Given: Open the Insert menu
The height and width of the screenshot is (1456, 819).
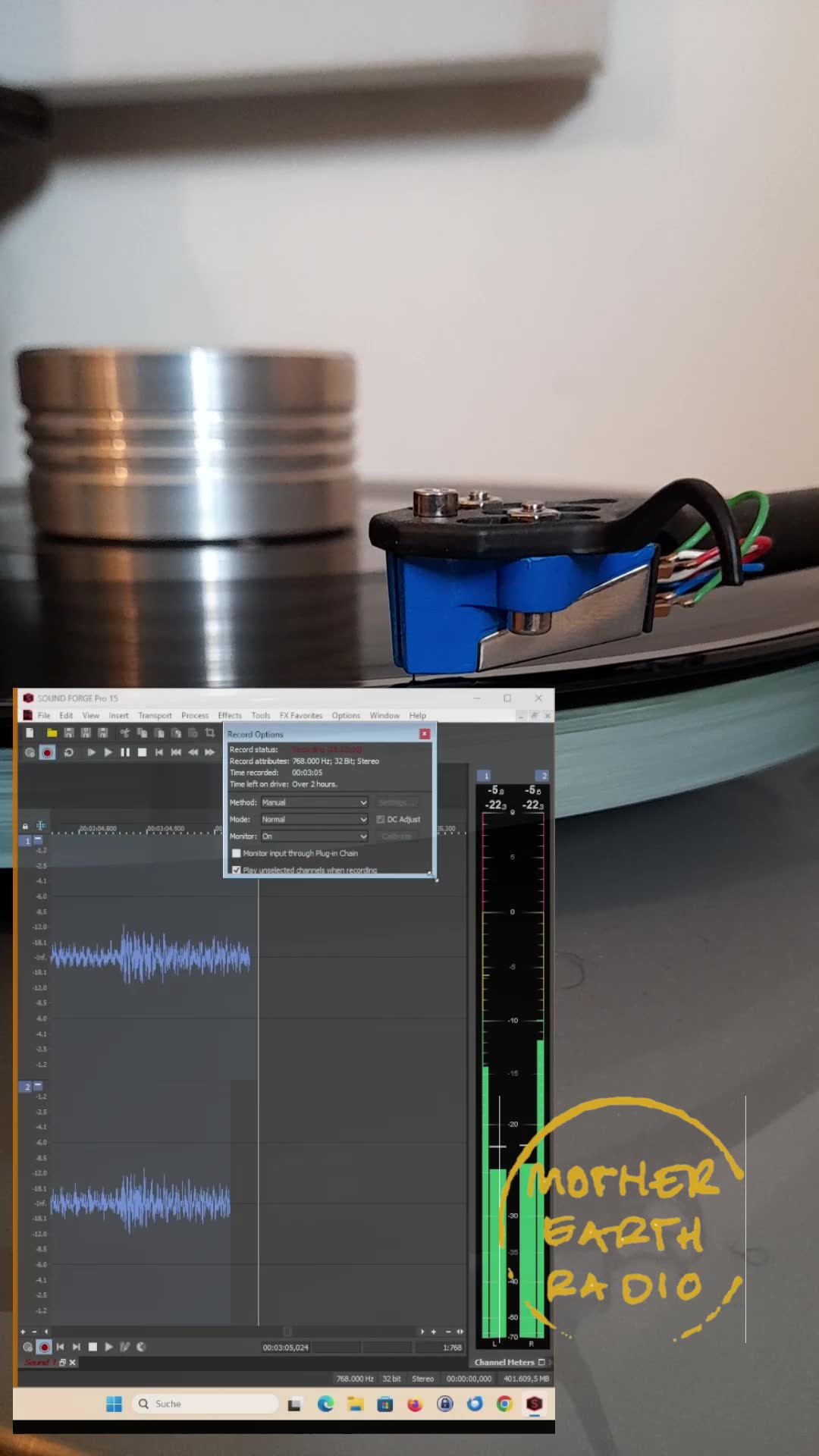Looking at the screenshot, I should click(118, 715).
